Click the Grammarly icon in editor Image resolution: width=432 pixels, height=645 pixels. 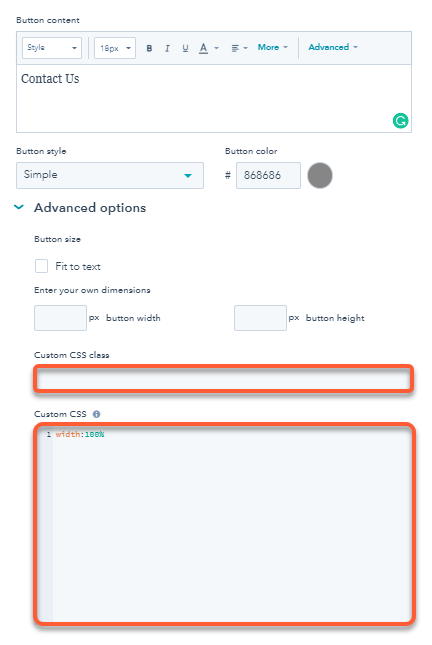click(400, 121)
